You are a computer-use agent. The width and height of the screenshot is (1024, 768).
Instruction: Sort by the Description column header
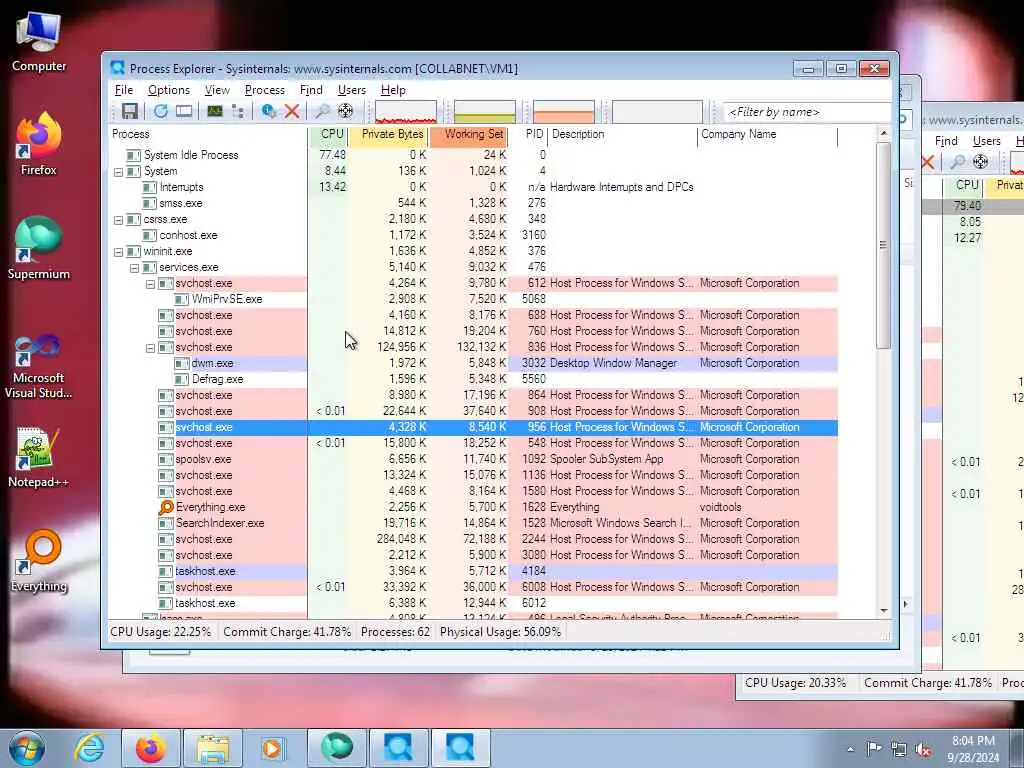click(x=622, y=134)
